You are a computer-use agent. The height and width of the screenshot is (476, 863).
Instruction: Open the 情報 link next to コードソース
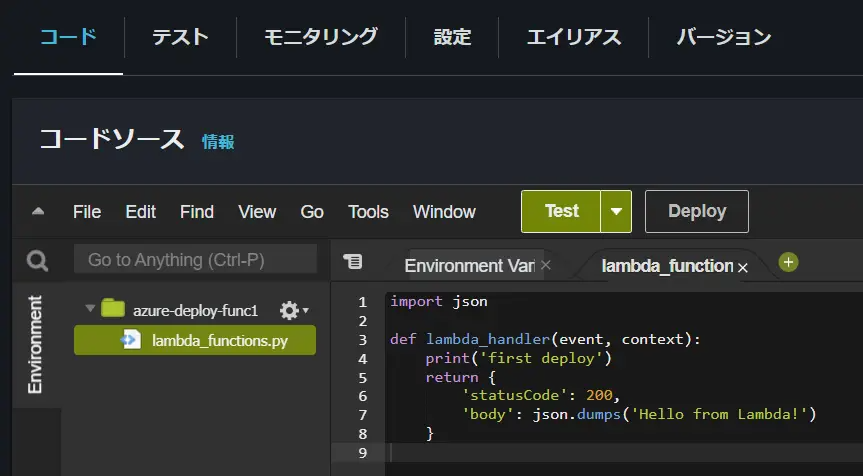click(x=218, y=142)
